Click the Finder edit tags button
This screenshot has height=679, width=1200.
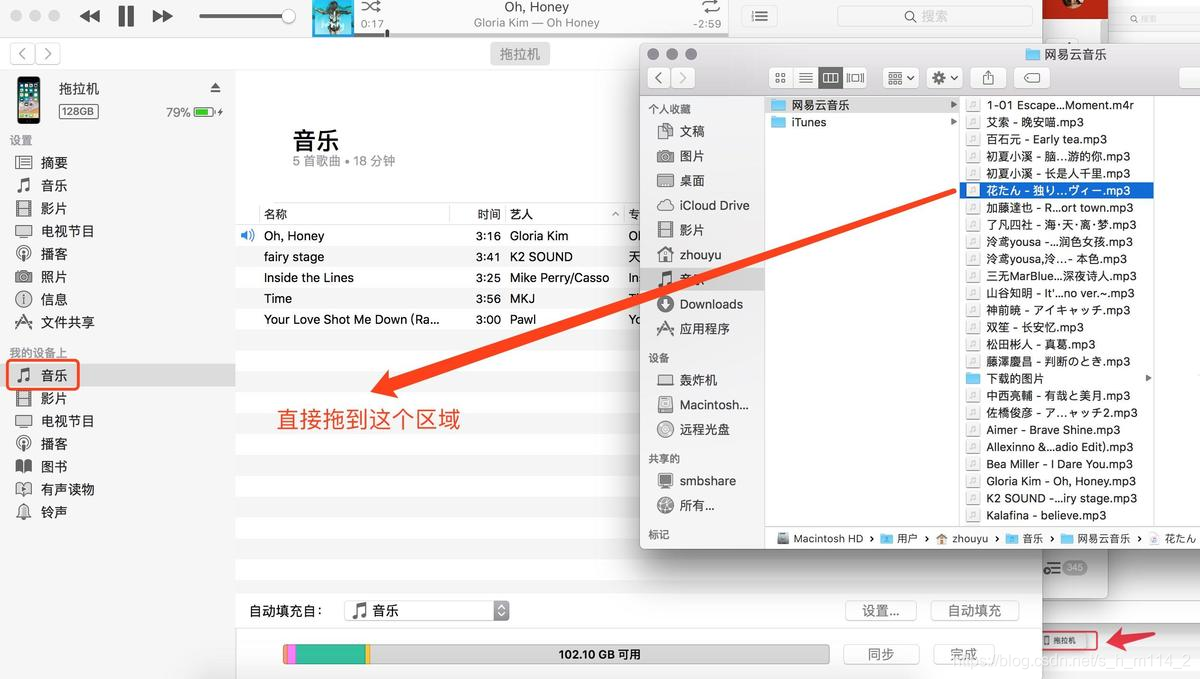point(1031,78)
